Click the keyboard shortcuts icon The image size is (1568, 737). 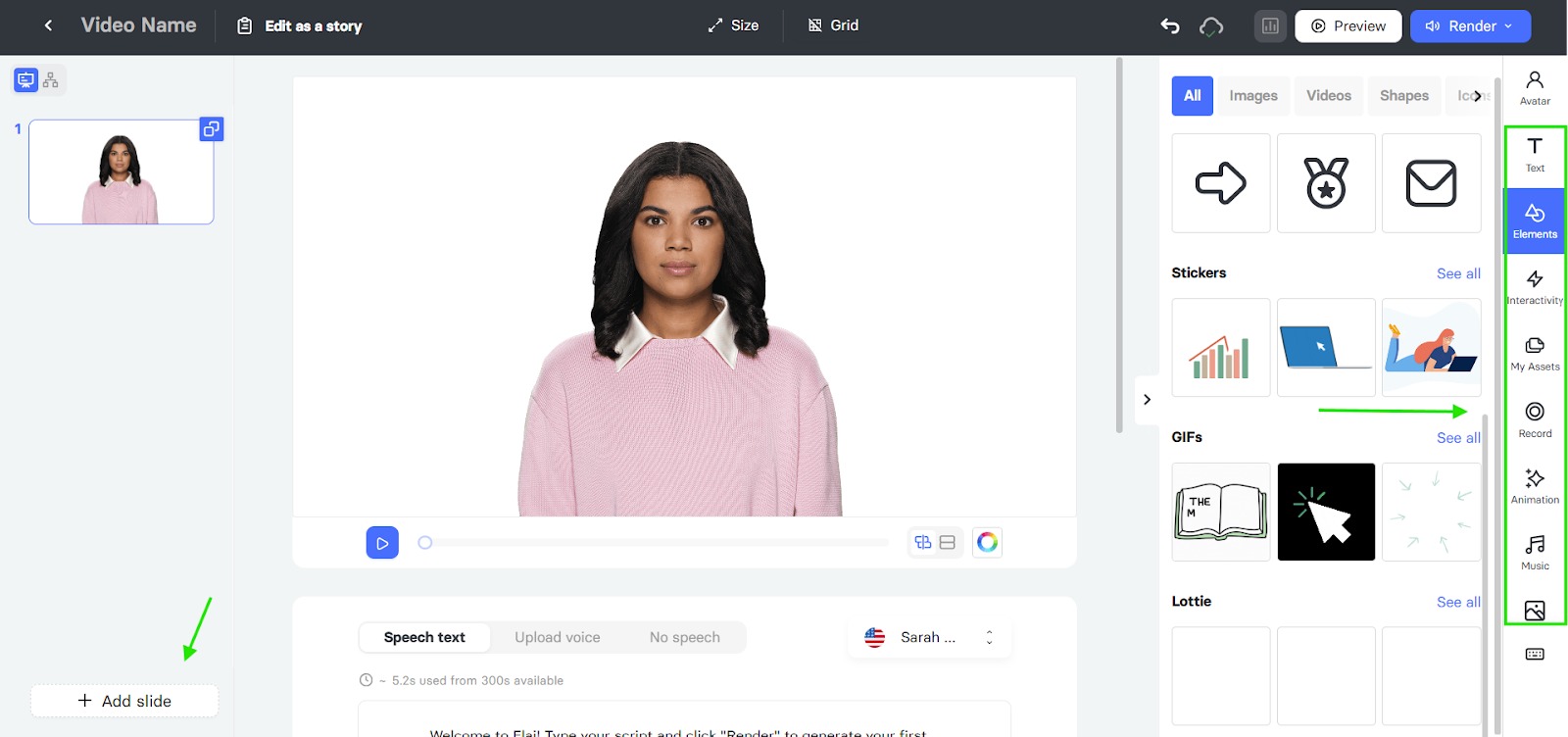pyautogui.click(x=1535, y=654)
